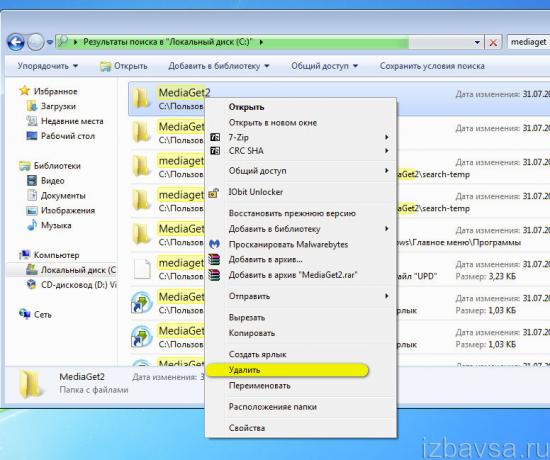Go back with the blue Back arrow
This screenshot has height=460, width=550.
16,42
